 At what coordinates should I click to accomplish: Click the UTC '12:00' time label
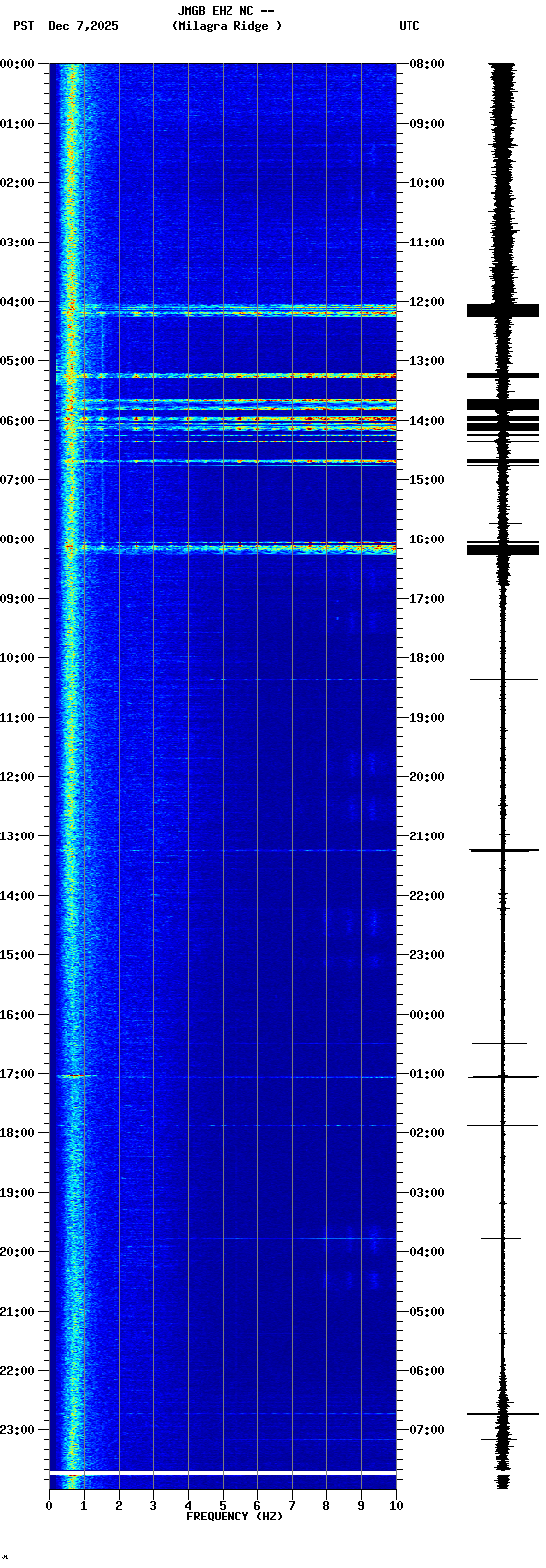[427, 302]
